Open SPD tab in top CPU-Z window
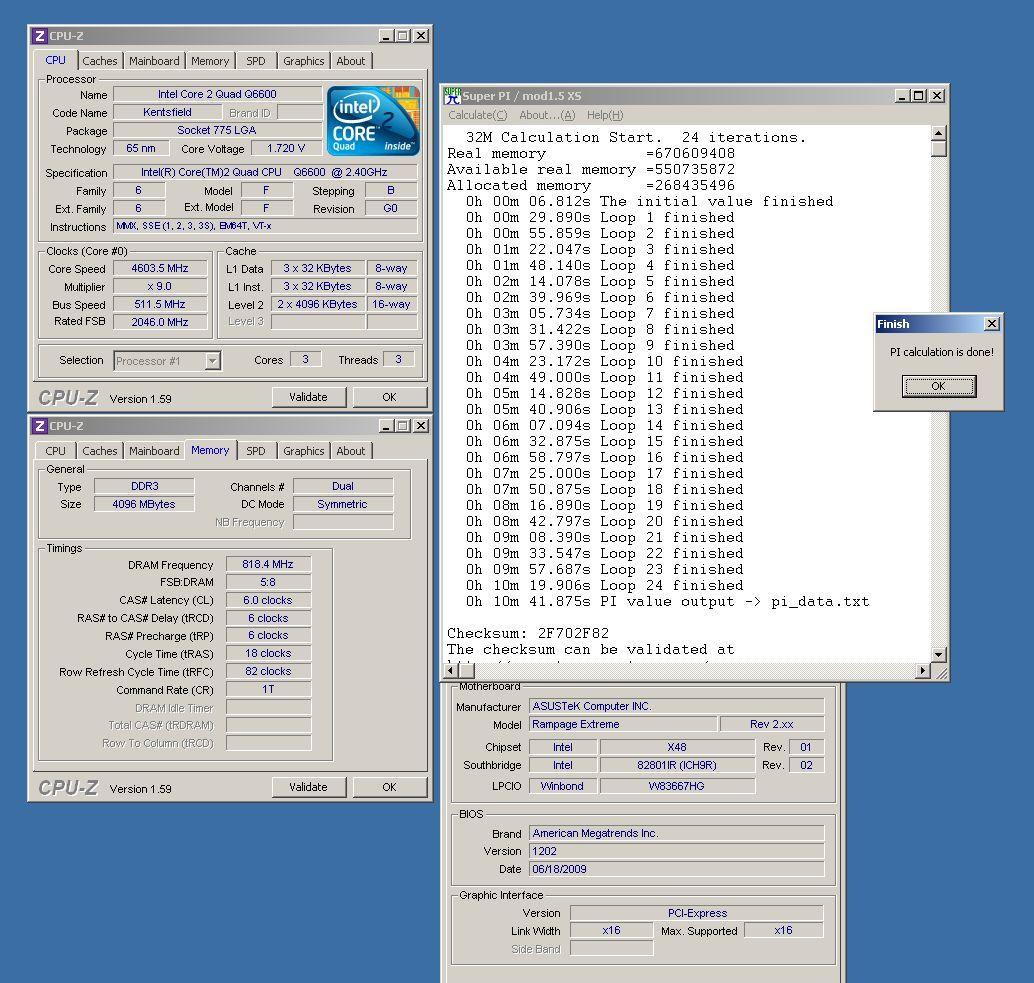1034x983 pixels. [256, 61]
